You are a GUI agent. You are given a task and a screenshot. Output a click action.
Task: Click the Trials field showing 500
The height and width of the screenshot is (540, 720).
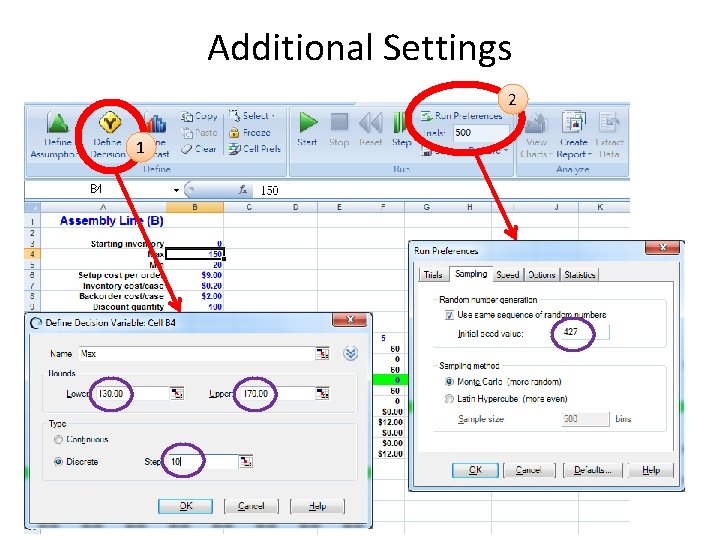coord(480,133)
